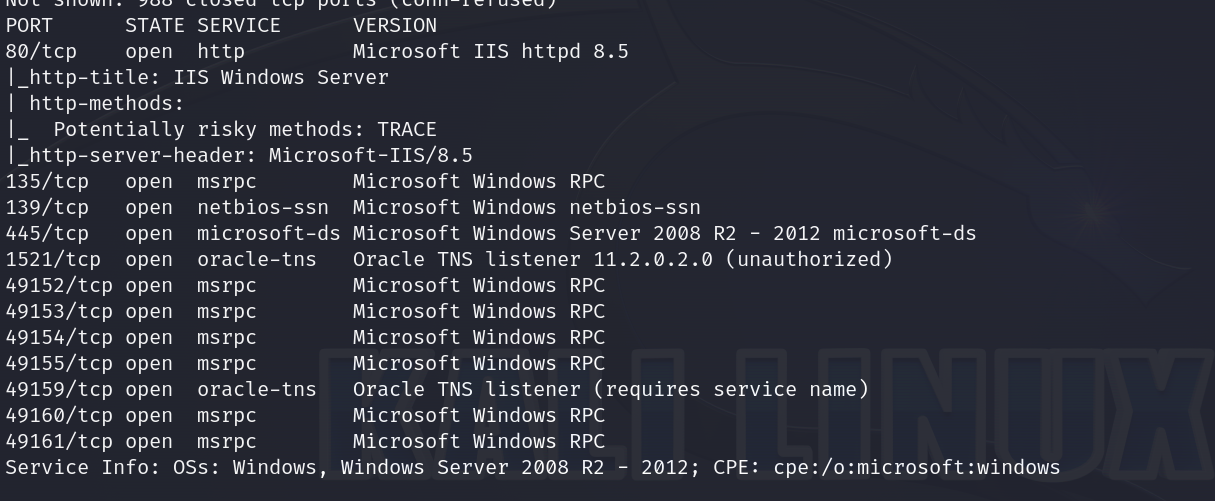Click the 49154/tcp port entry
This screenshot has width=1215, height=501.
click(x=59, y=337)
